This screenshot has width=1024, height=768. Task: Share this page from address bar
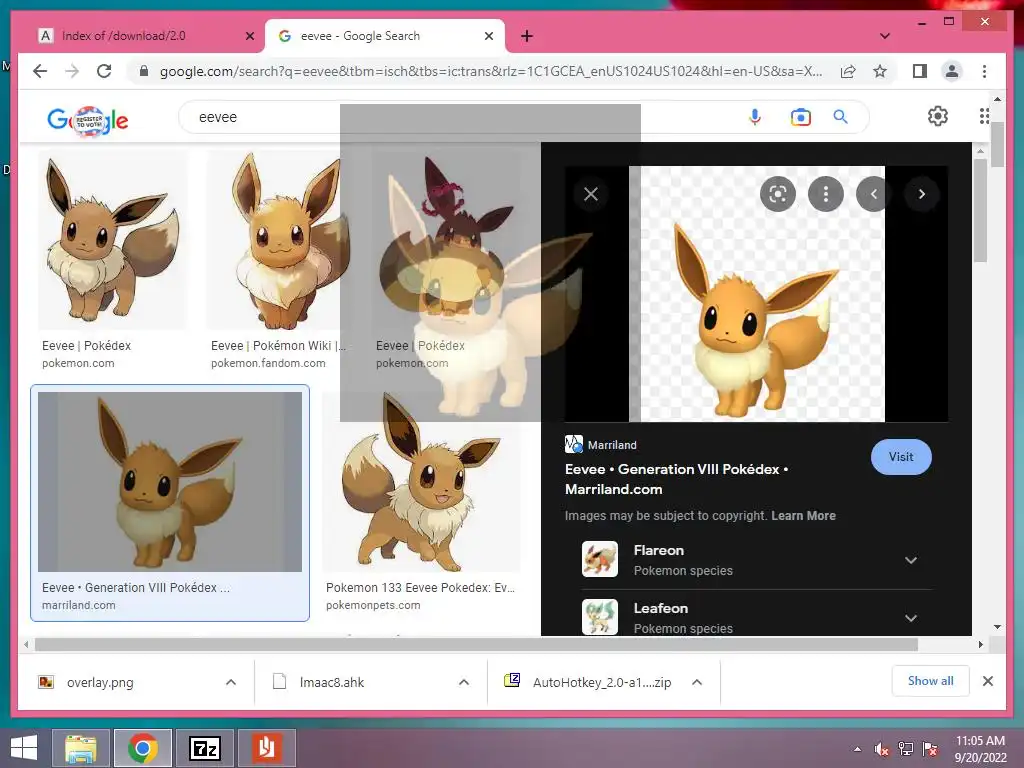pyautogui.click(x=848, y=71)
